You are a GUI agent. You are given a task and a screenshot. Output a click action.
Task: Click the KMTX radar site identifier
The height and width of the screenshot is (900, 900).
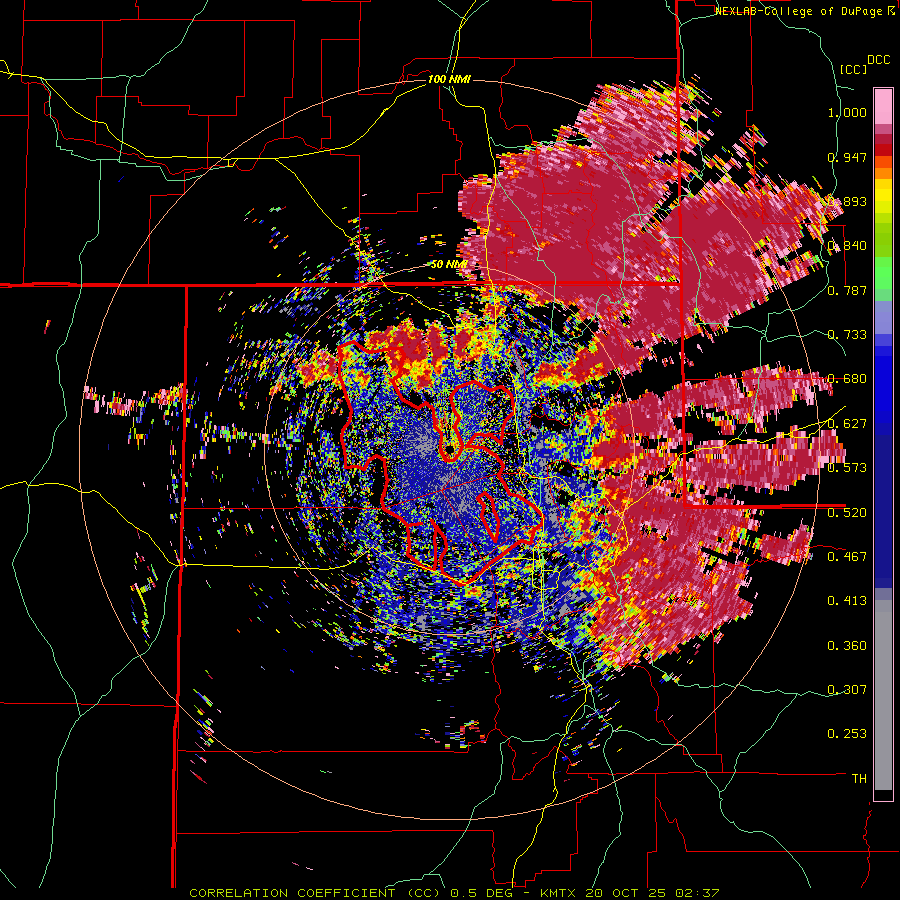(x=560, y=893)
